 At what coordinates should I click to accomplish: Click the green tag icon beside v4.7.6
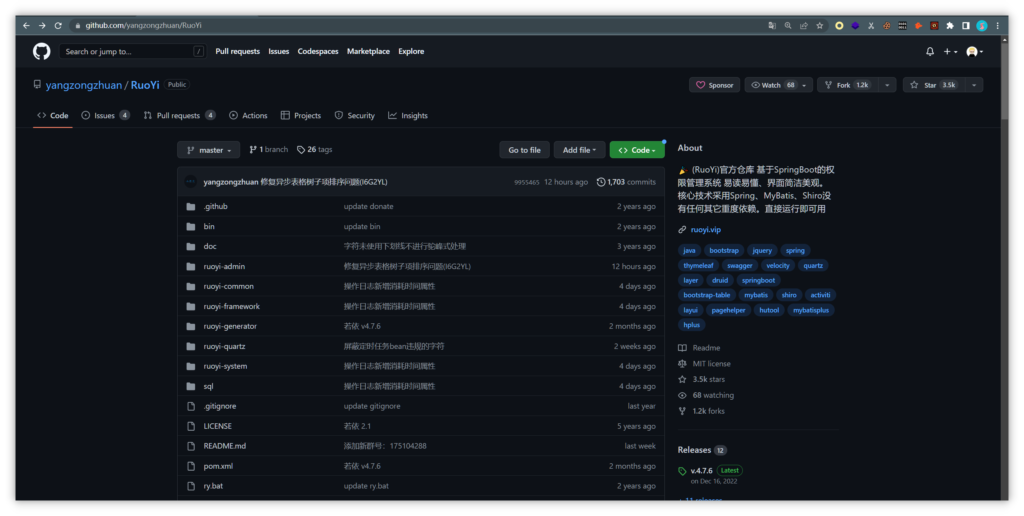(x=682, y=471)
